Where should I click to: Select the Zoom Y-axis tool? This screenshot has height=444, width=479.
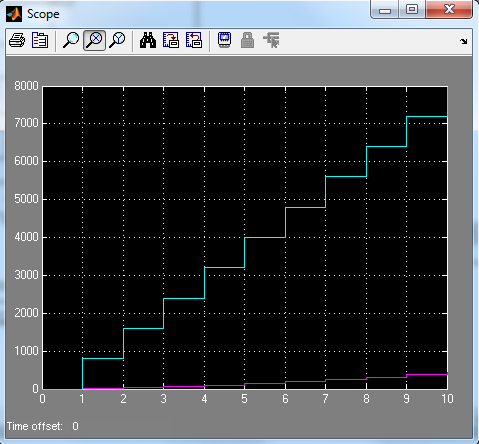click(x=117, y=41)
